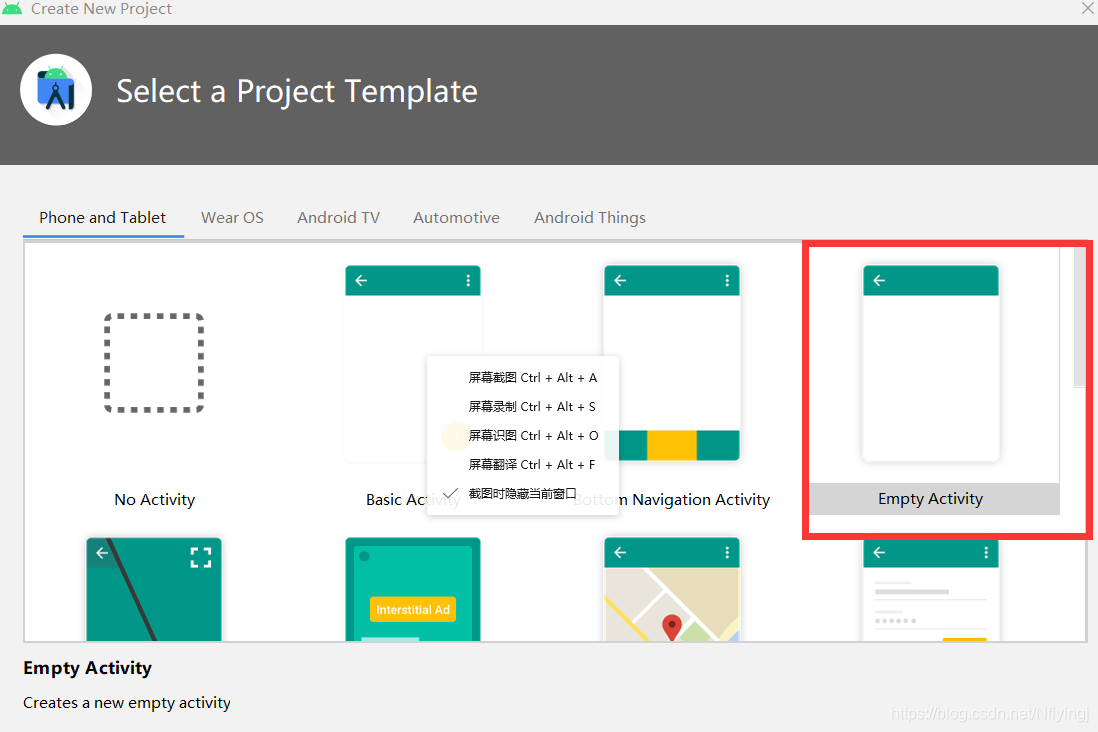Select the Phone and Tablet tab
1098x732 pixels.
(102, 218)
